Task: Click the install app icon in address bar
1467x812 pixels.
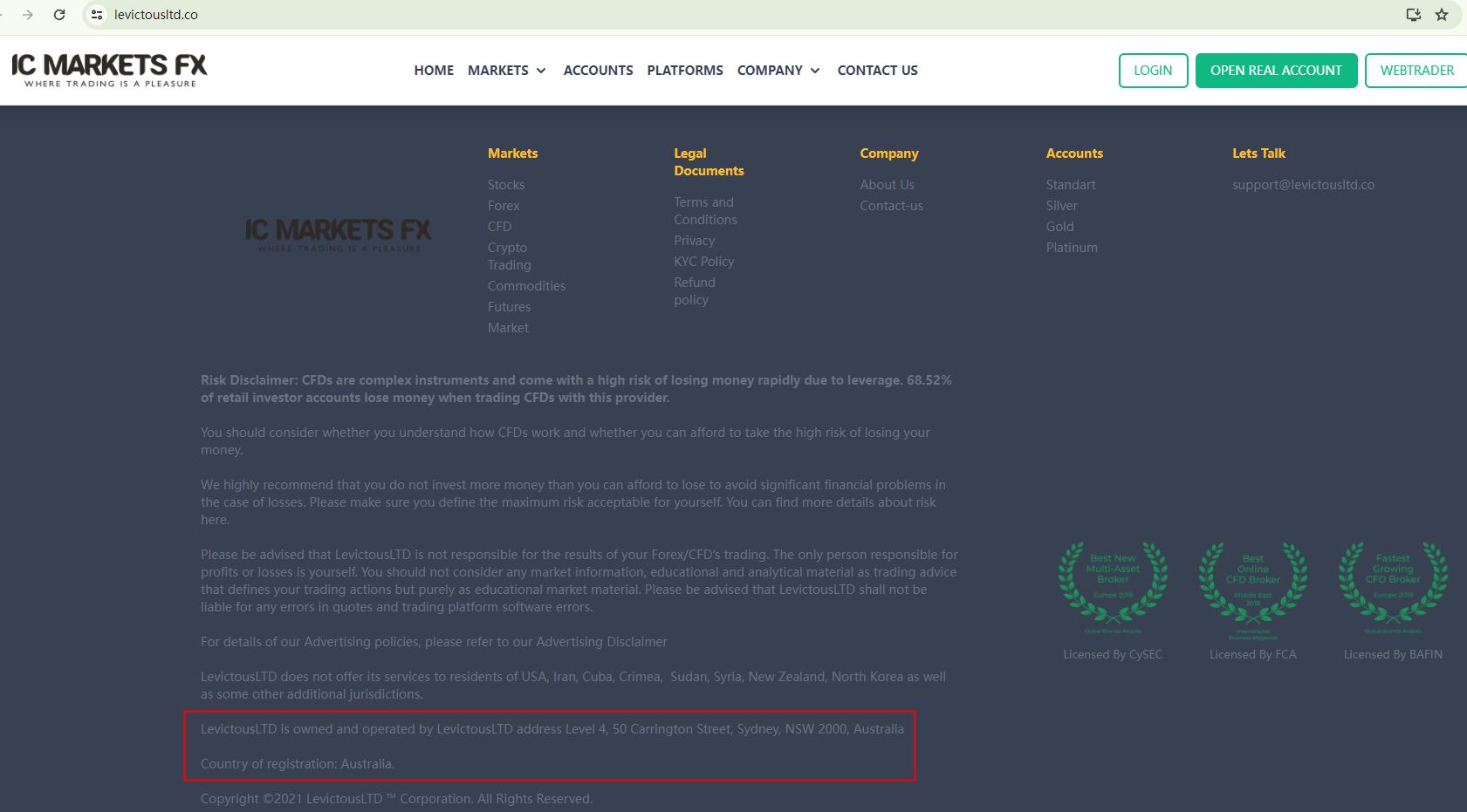Action: pos(1413,15)
